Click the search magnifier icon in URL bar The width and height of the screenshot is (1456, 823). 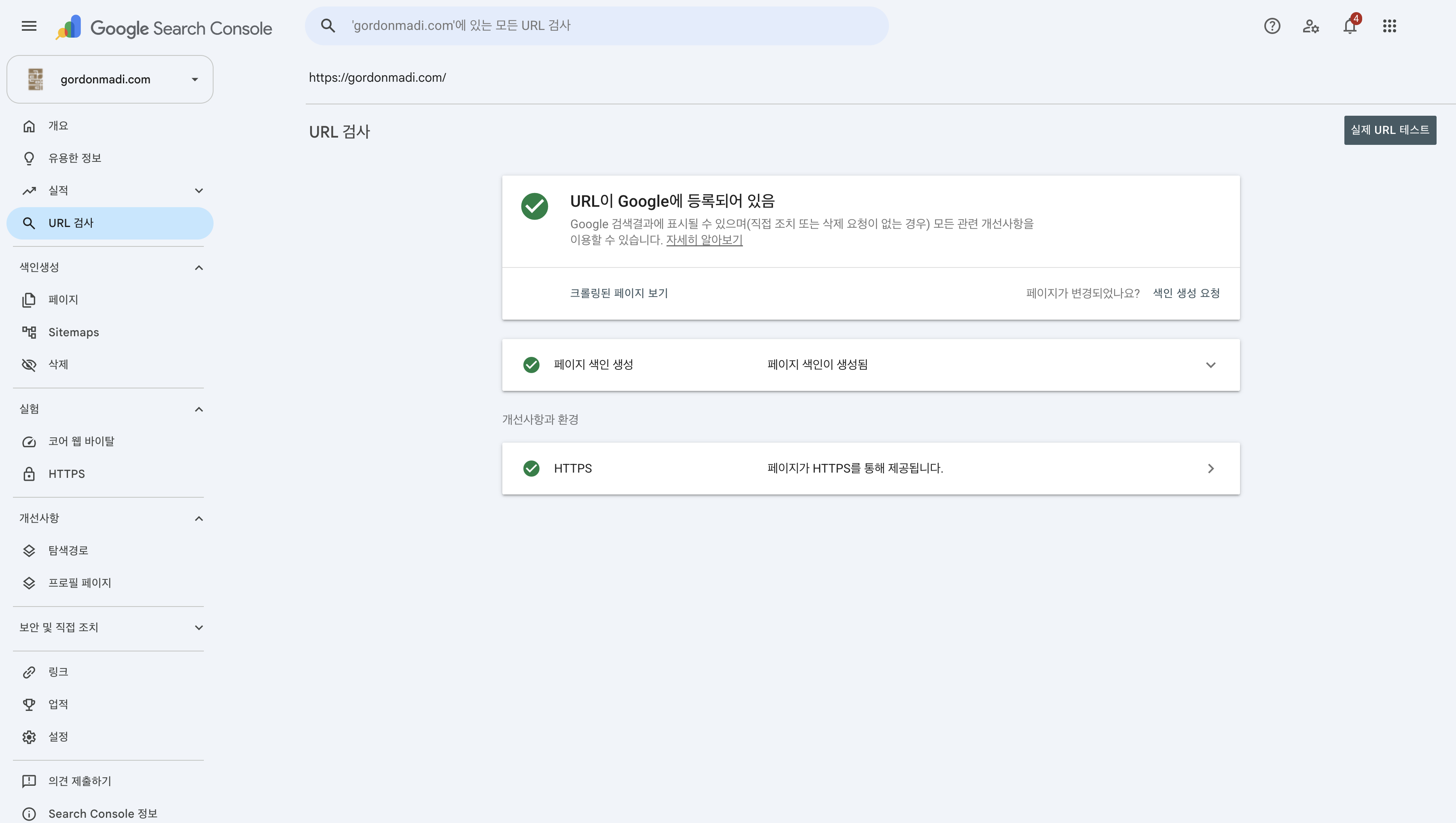click(328, 25)
